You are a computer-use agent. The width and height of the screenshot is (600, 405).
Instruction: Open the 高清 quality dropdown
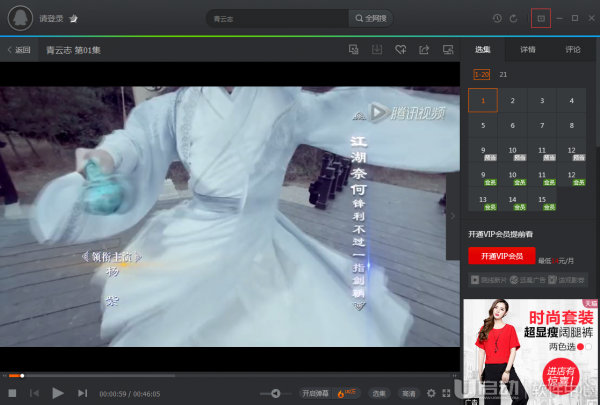(x=409, y=393)
